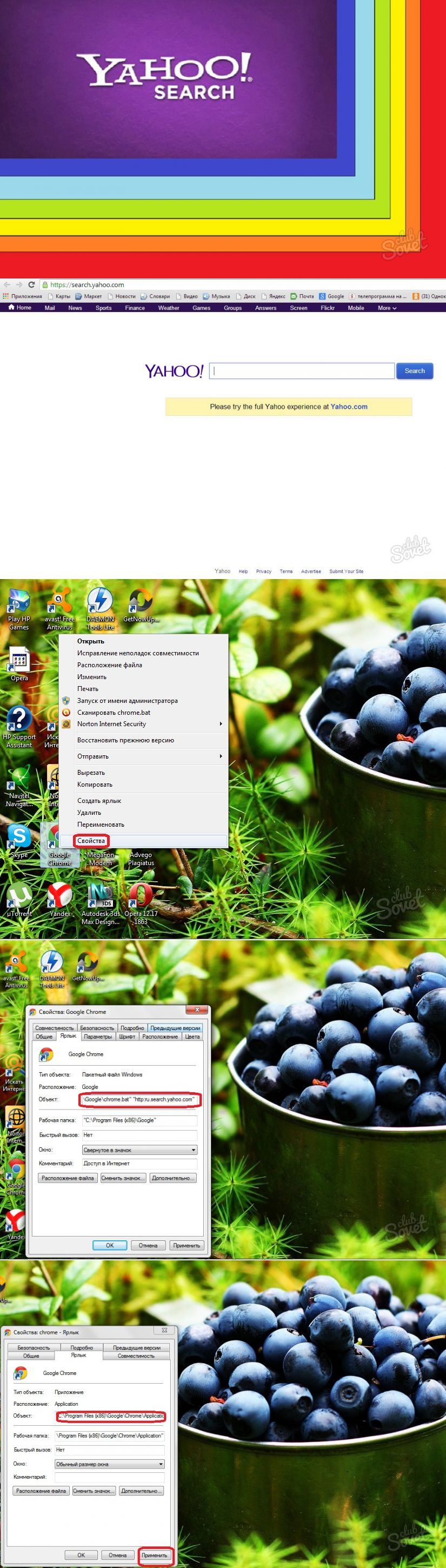Open the Маркет bookmark
The height and width of the screenshot is (1568, 446).
[88, 296]
